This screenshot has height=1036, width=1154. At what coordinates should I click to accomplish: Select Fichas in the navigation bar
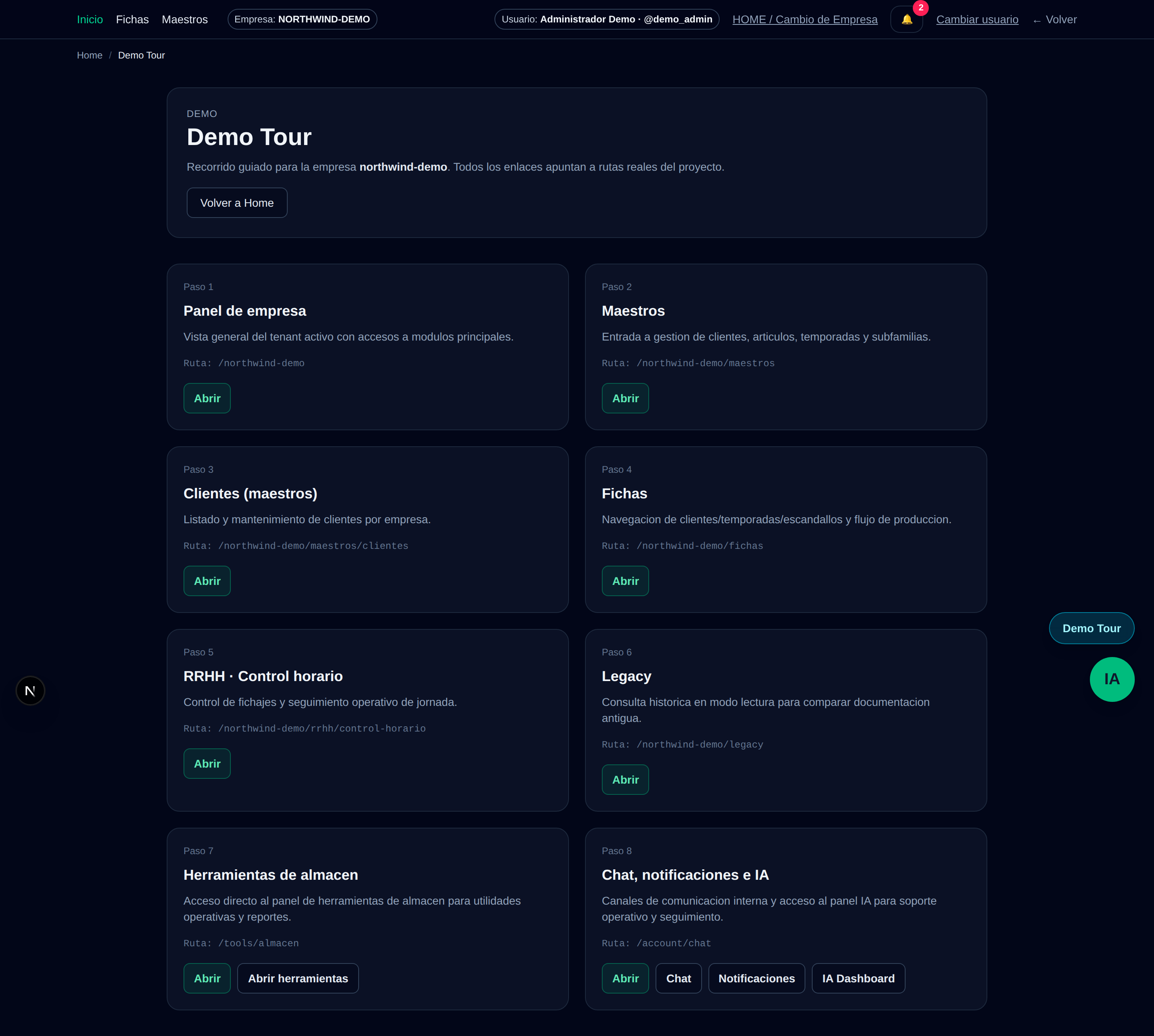point(132,19)
